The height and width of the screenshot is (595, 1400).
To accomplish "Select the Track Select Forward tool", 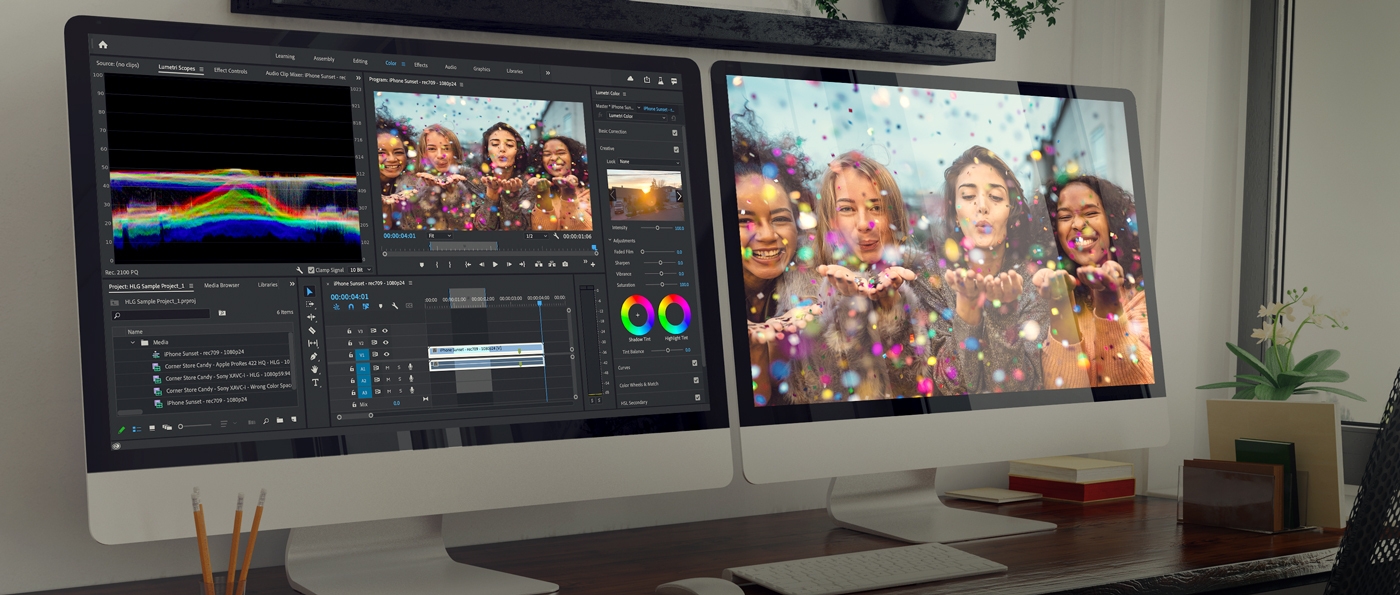I will click(310, 303).
